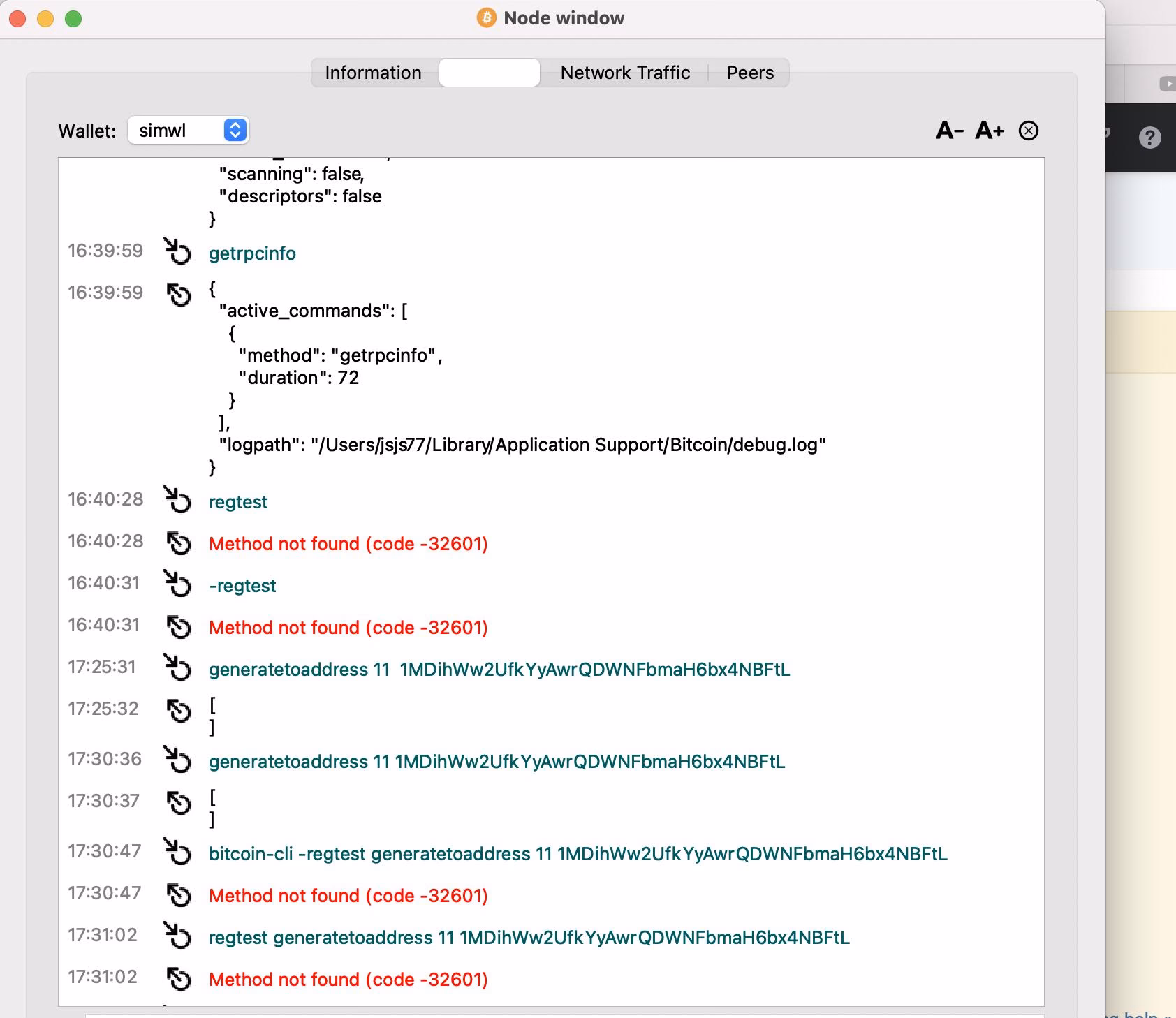Image resolution: width=1176 pixels, height=1018 pixels.
Task: Click the request arrow beside the 17:25:31 generatetoaddress entry
Action: 177,668
